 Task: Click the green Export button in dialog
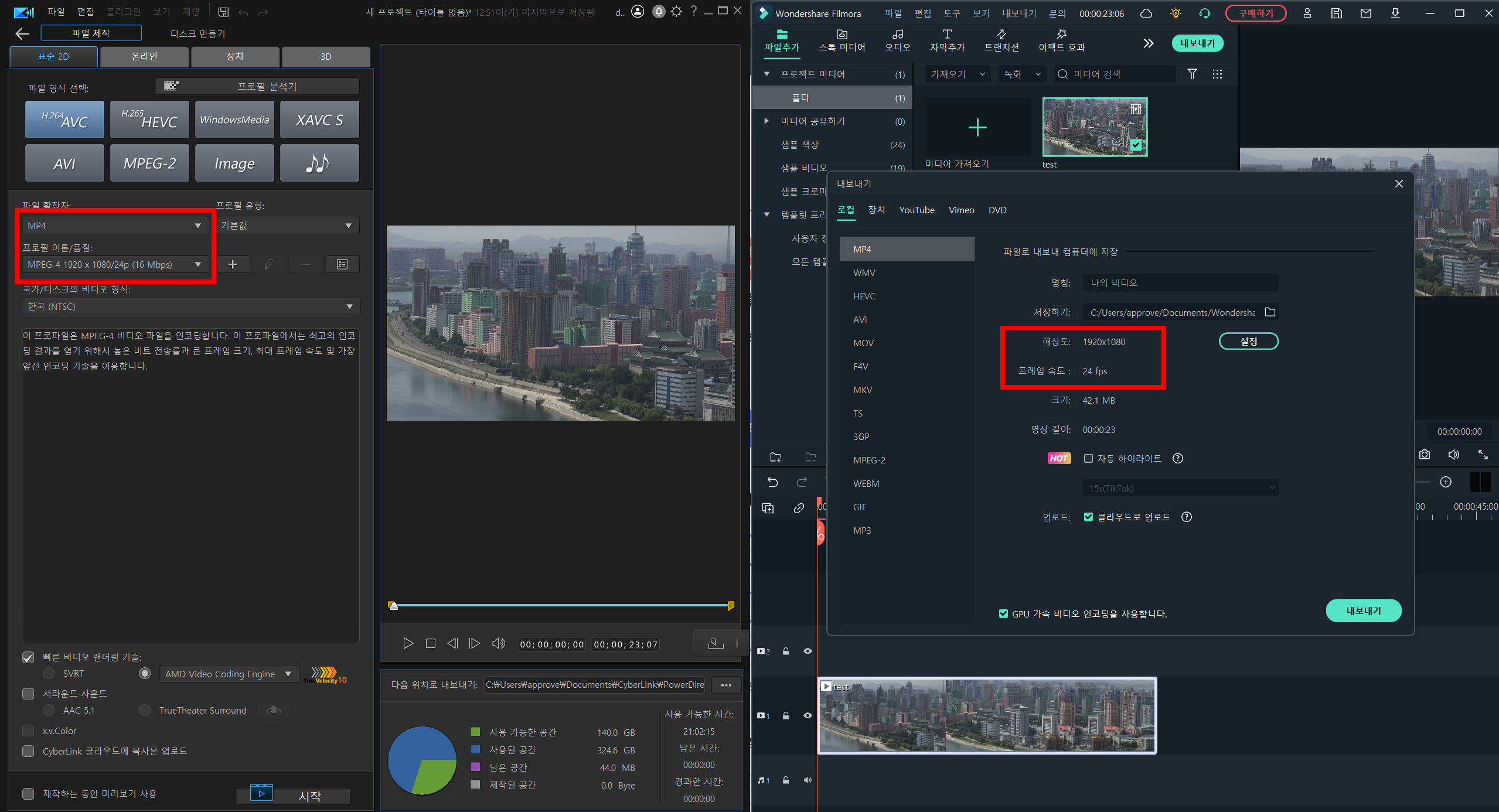(1363, 610)
